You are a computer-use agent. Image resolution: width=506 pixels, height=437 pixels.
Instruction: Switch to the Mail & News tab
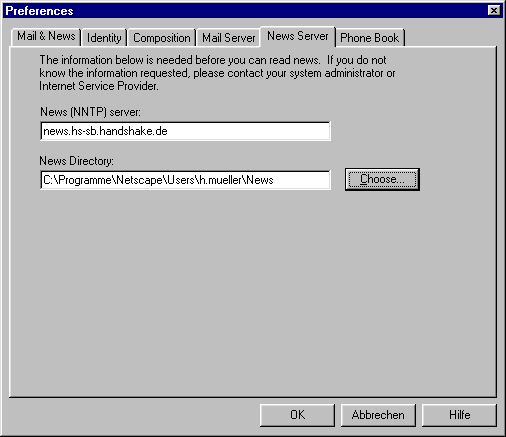tap(46, 37)
